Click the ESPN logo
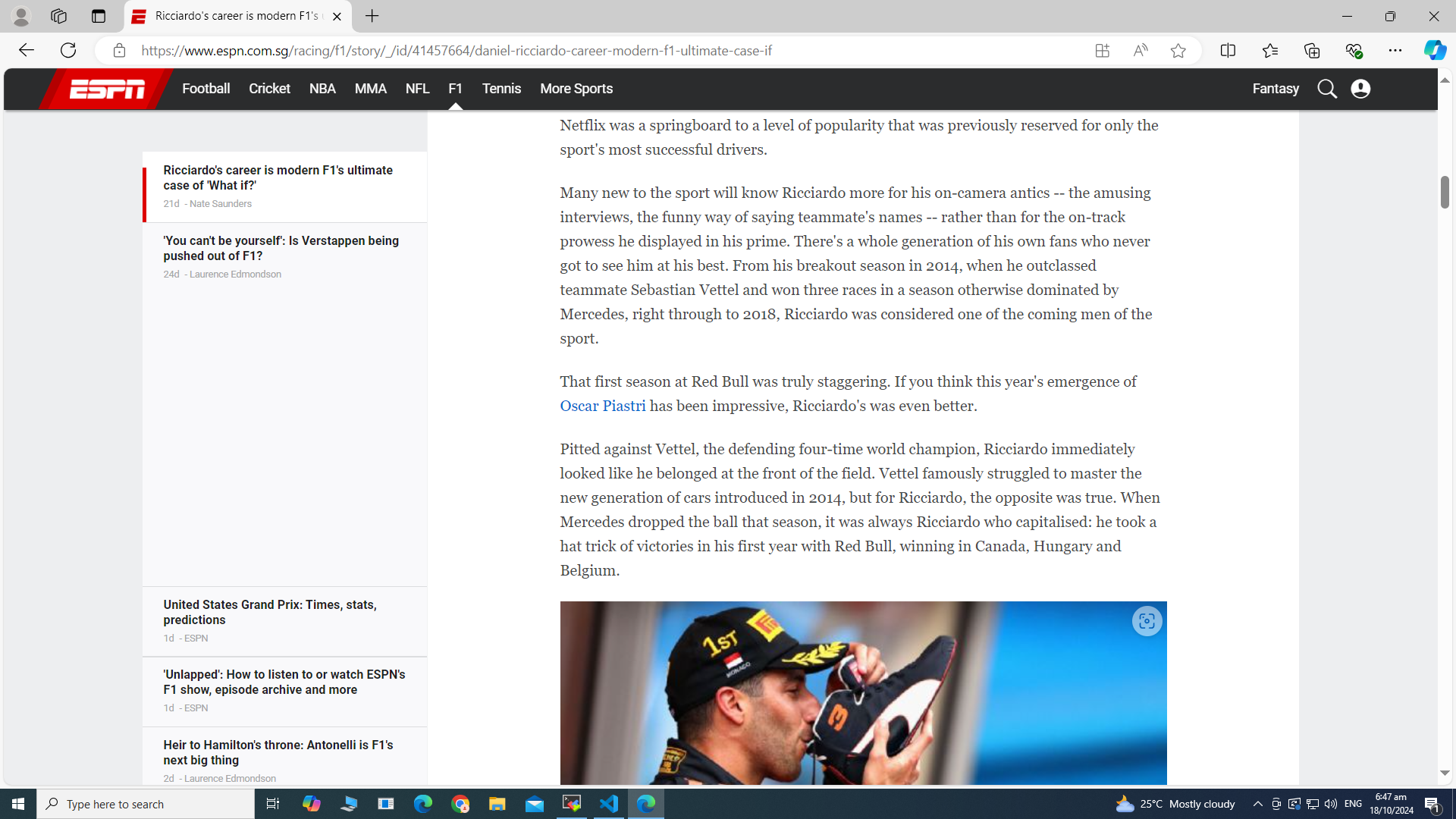The width and height of the screenshot is (1456, 819). tap(107, 89)
